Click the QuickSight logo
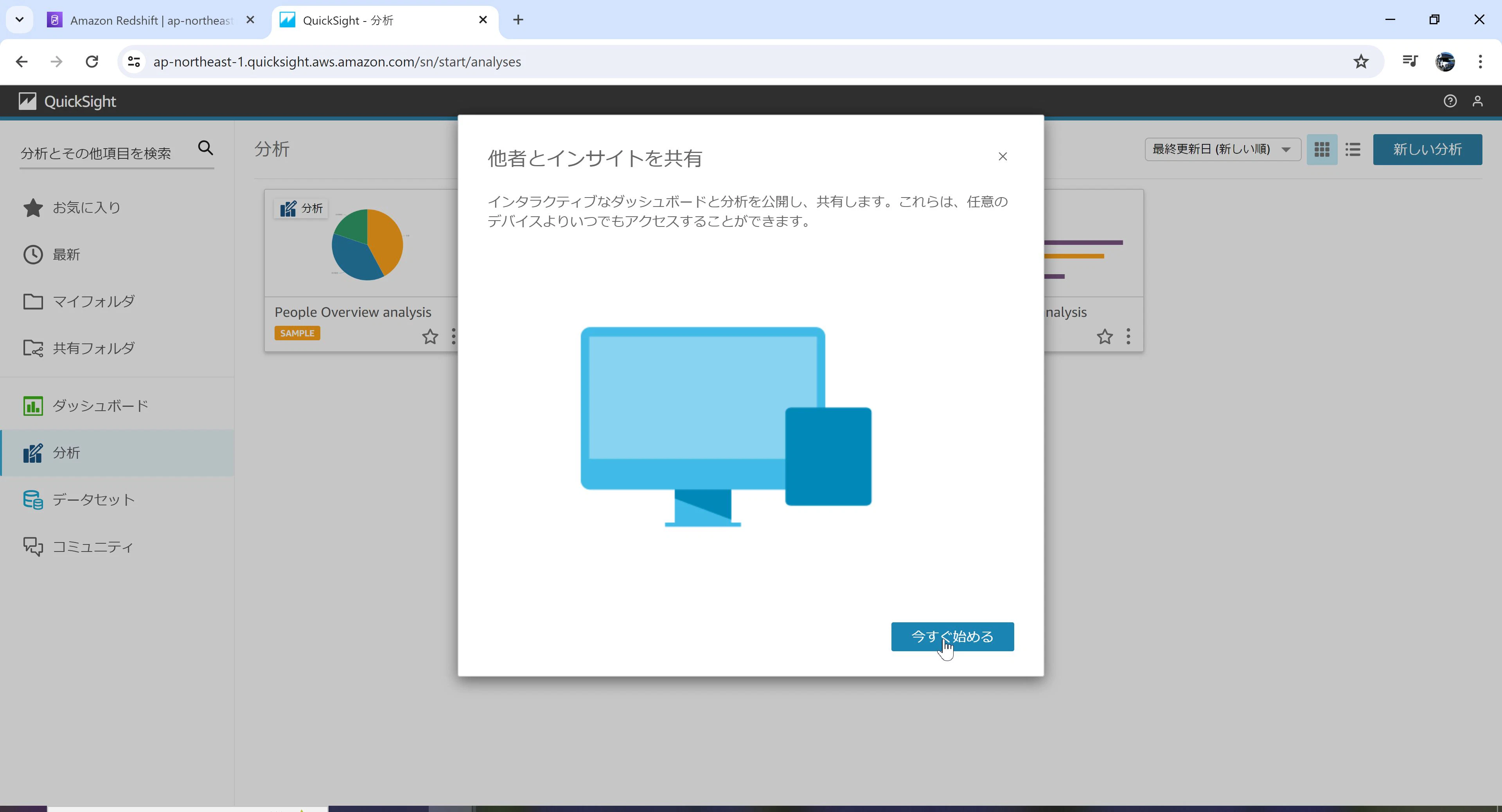This screenshot has width=1502, height=812. point(67,101)
